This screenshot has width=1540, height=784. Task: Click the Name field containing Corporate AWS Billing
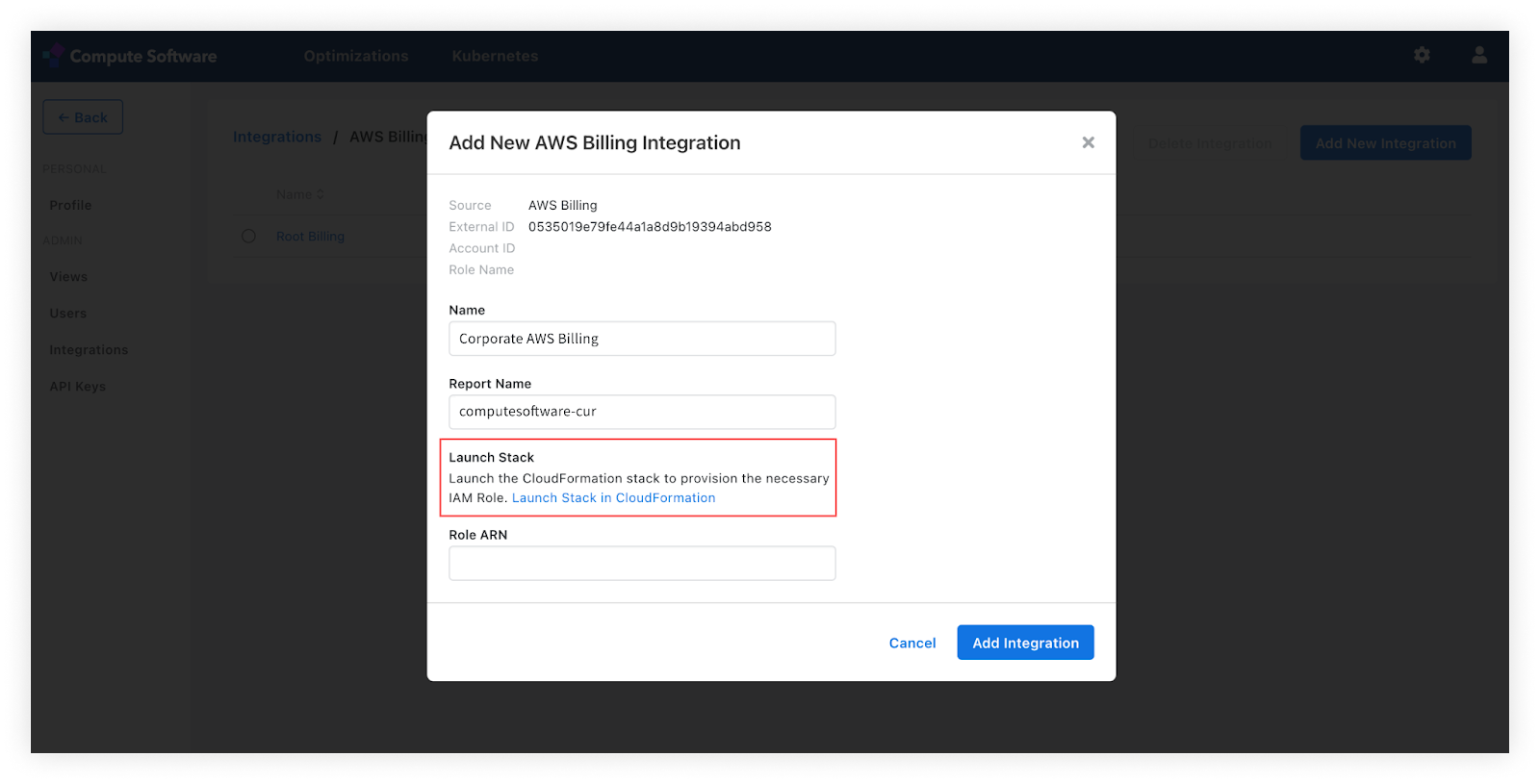click(642, 339)
